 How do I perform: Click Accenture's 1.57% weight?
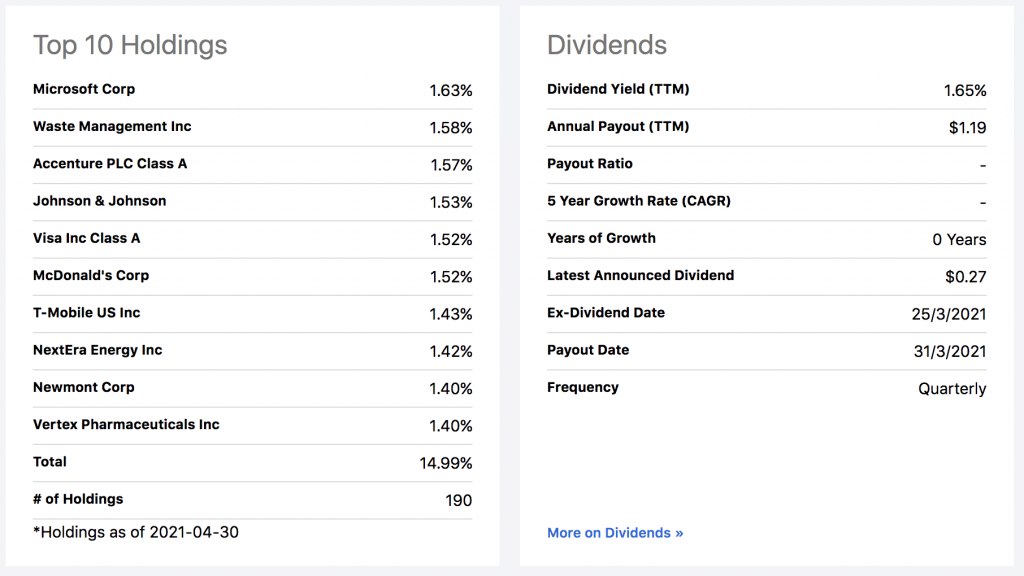pos(451,165)
